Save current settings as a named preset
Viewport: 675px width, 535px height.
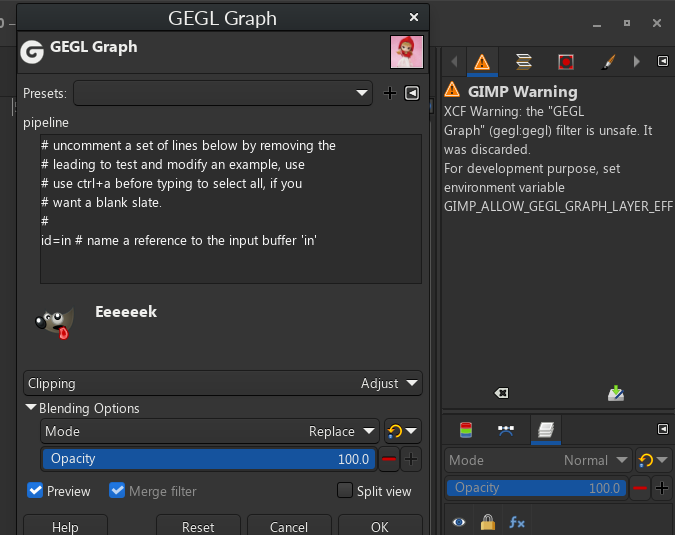pos(390,93)
